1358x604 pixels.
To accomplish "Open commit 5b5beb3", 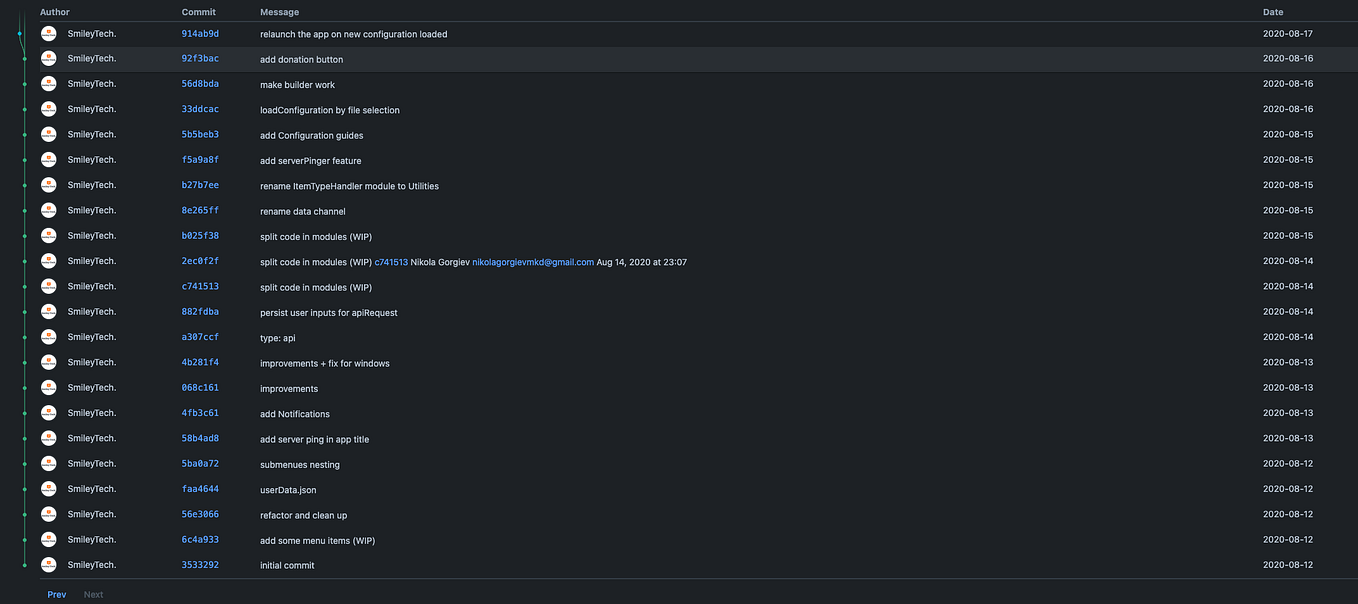I will (200, 133).
